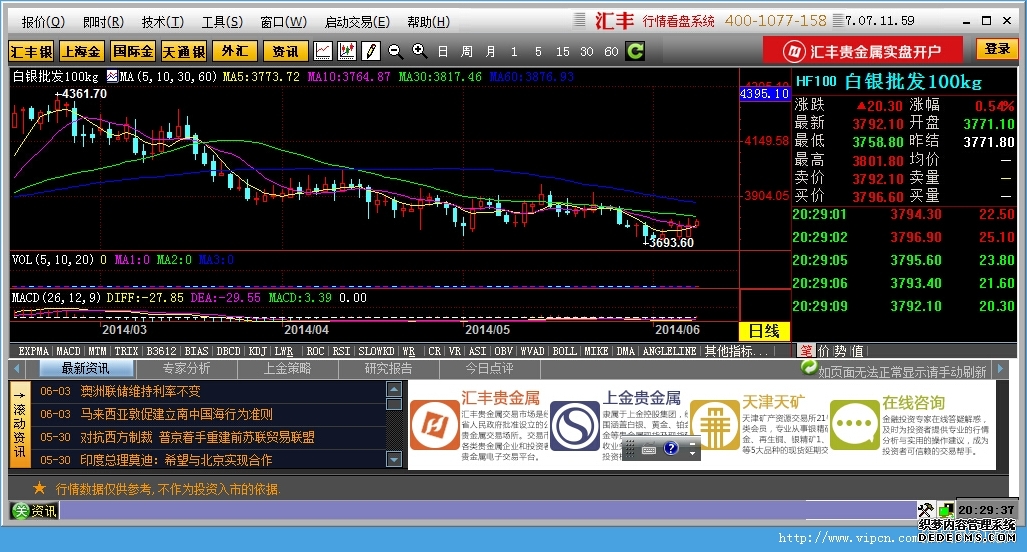Click the 天通银 market button
This screenshot has width=1027, height=552.
coord(184,51)
